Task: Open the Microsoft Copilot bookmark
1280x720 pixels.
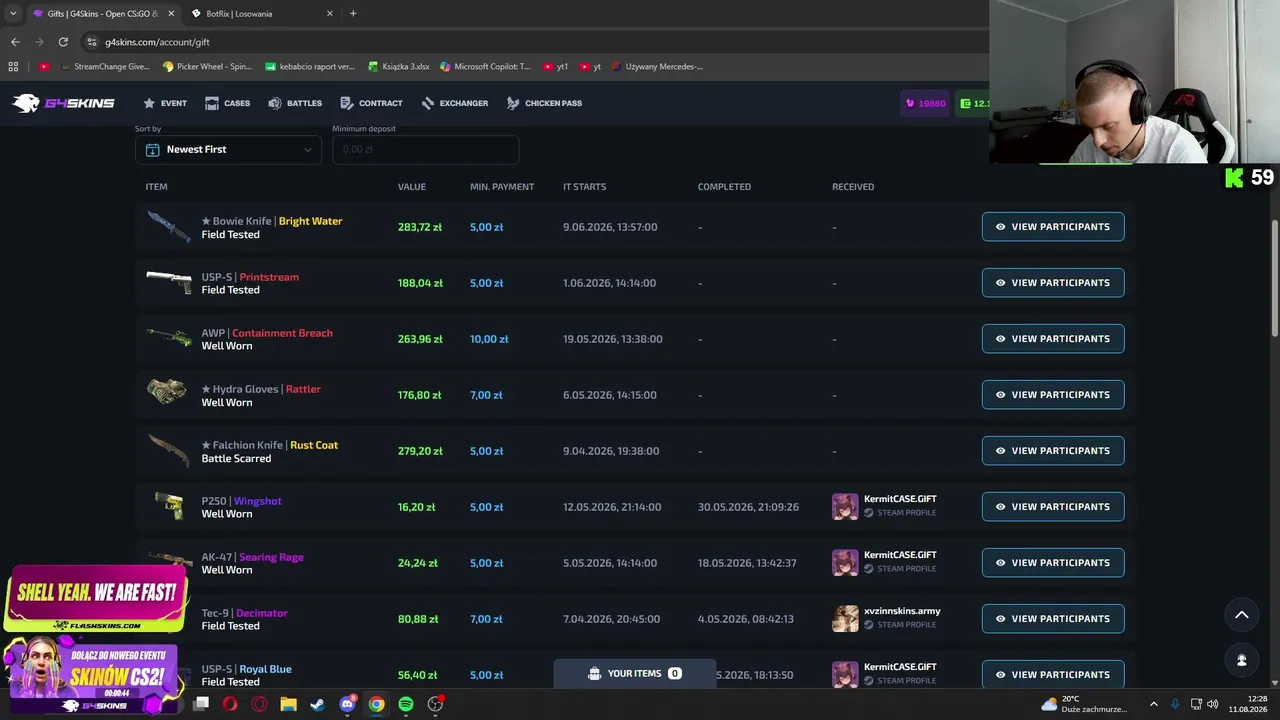Action: (486, 67)
